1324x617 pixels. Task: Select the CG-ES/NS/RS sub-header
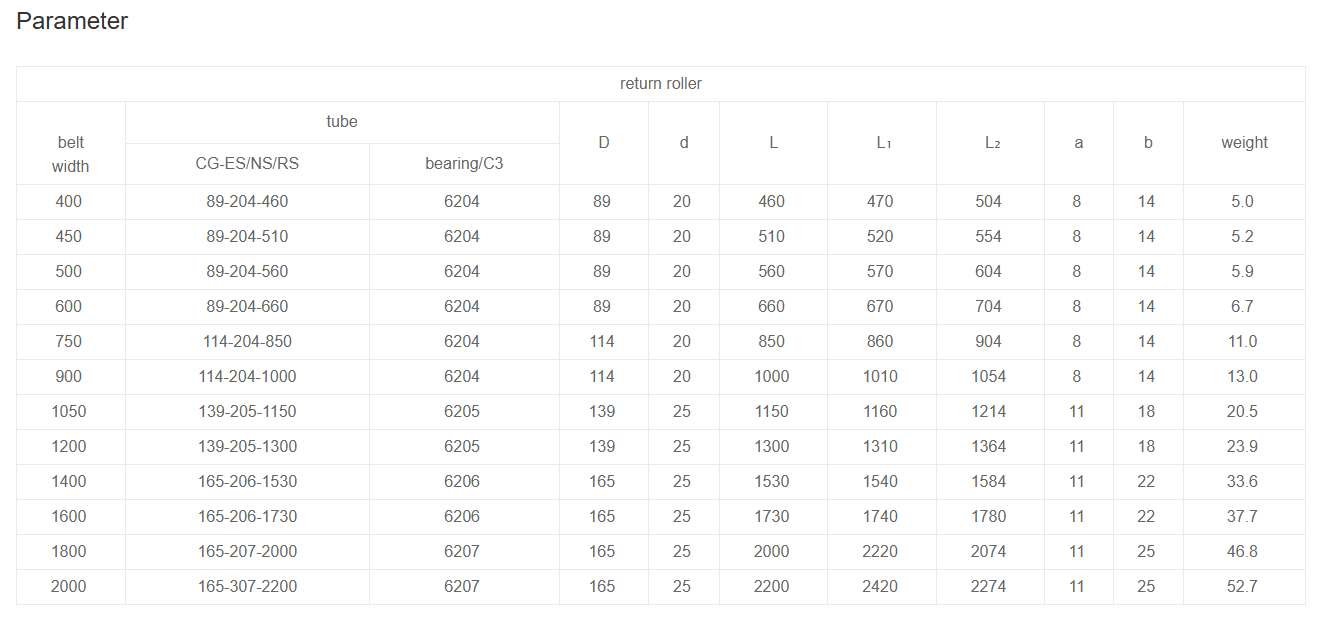pos(247,164)
